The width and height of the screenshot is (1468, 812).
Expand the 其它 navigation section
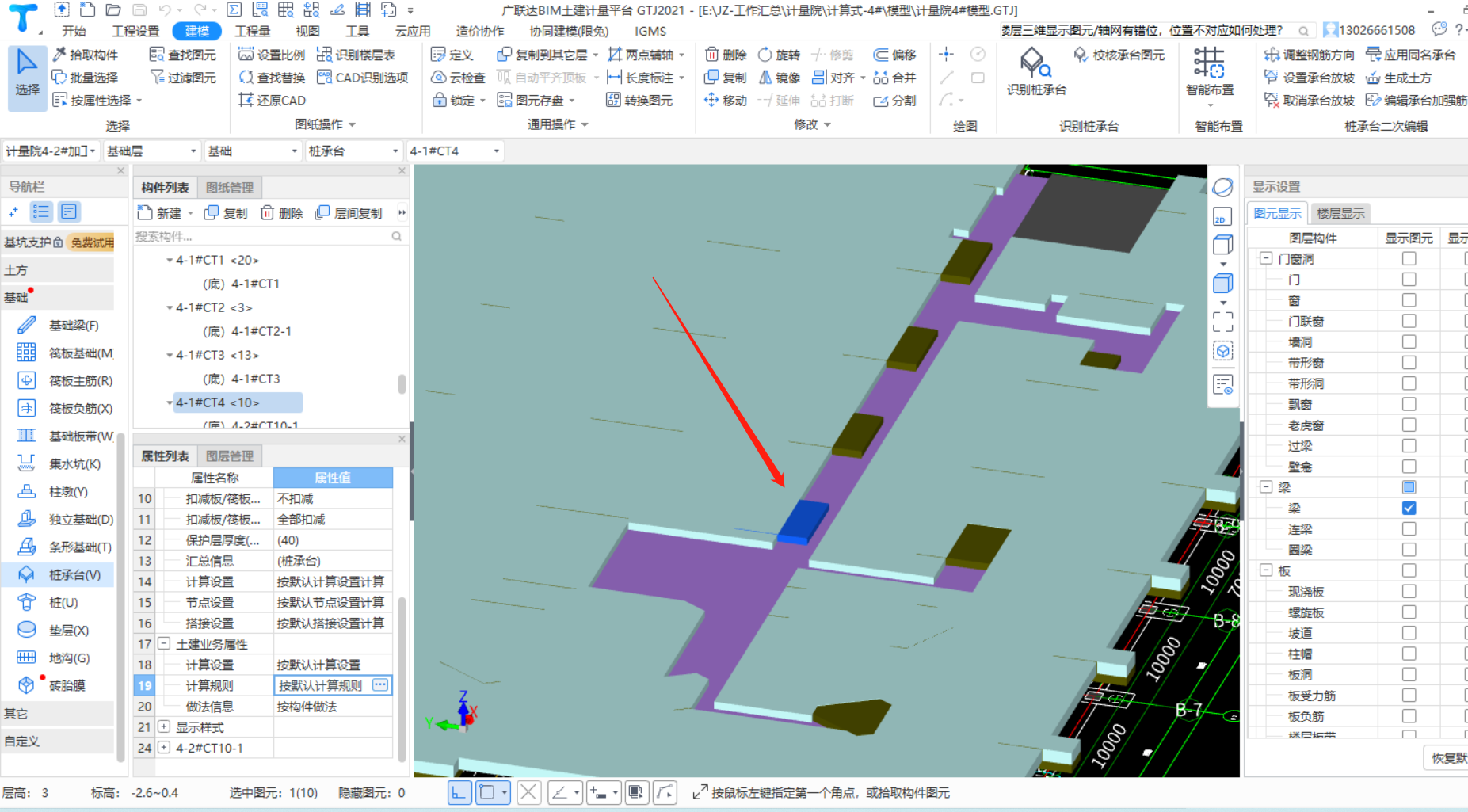click(58, 713)
